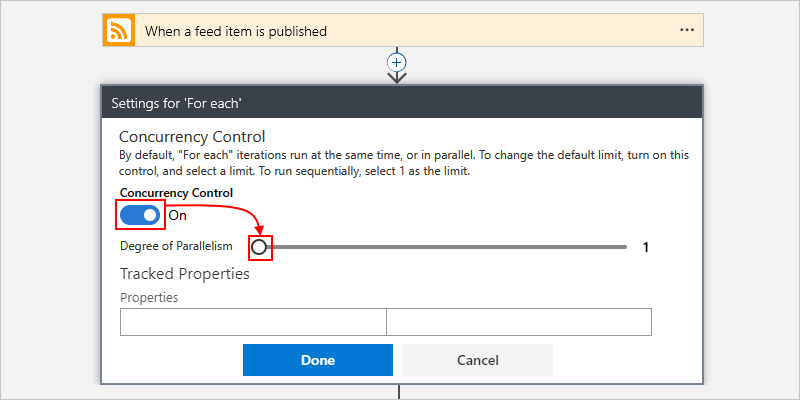The width and height of the screenshot is (800, 400).
Task: Click the Degree of Parallelism slider handle
Action: click(x=259, y=246)
